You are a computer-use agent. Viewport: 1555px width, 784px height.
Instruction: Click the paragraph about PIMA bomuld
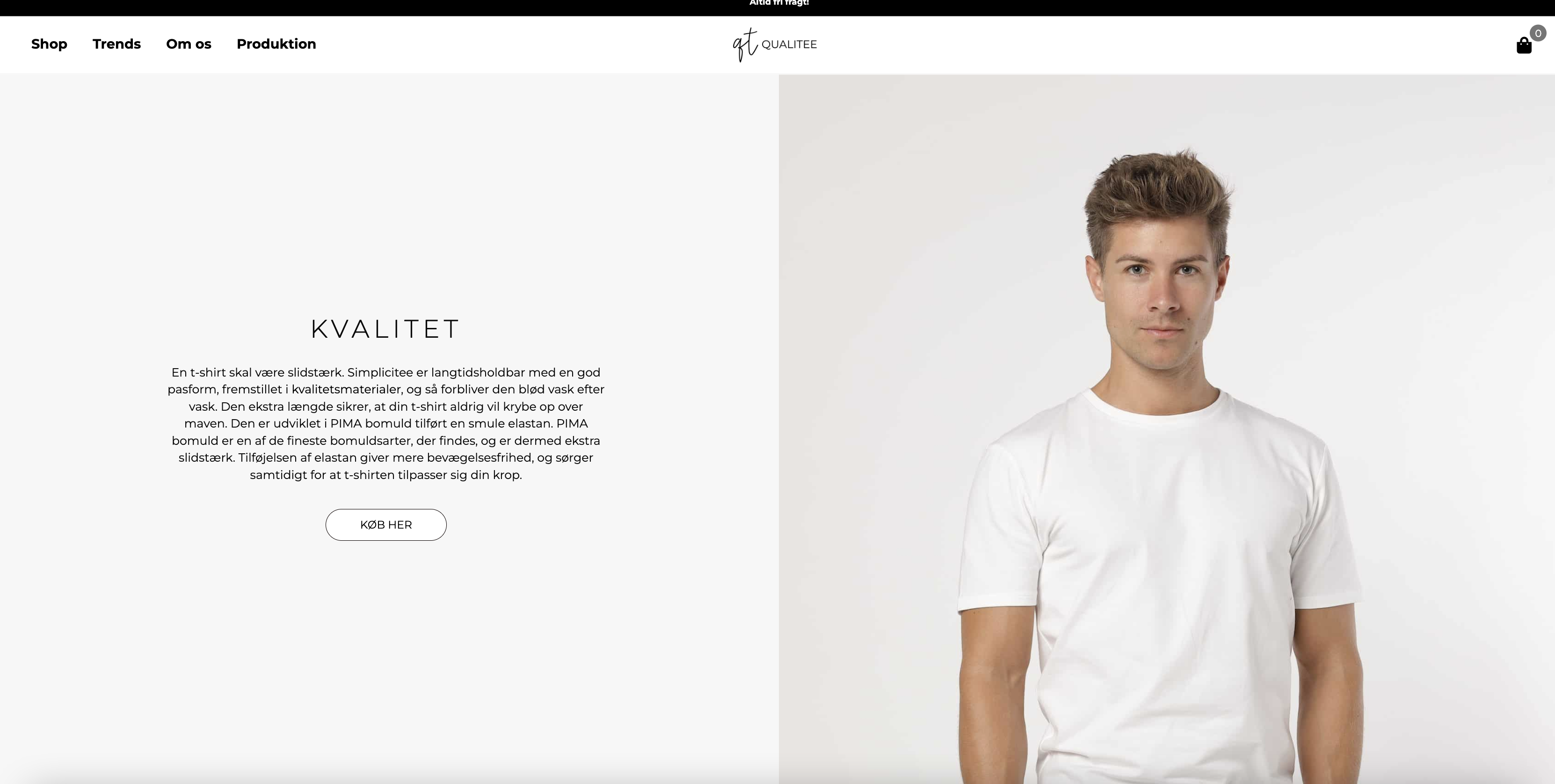click(x=386, y=423)
